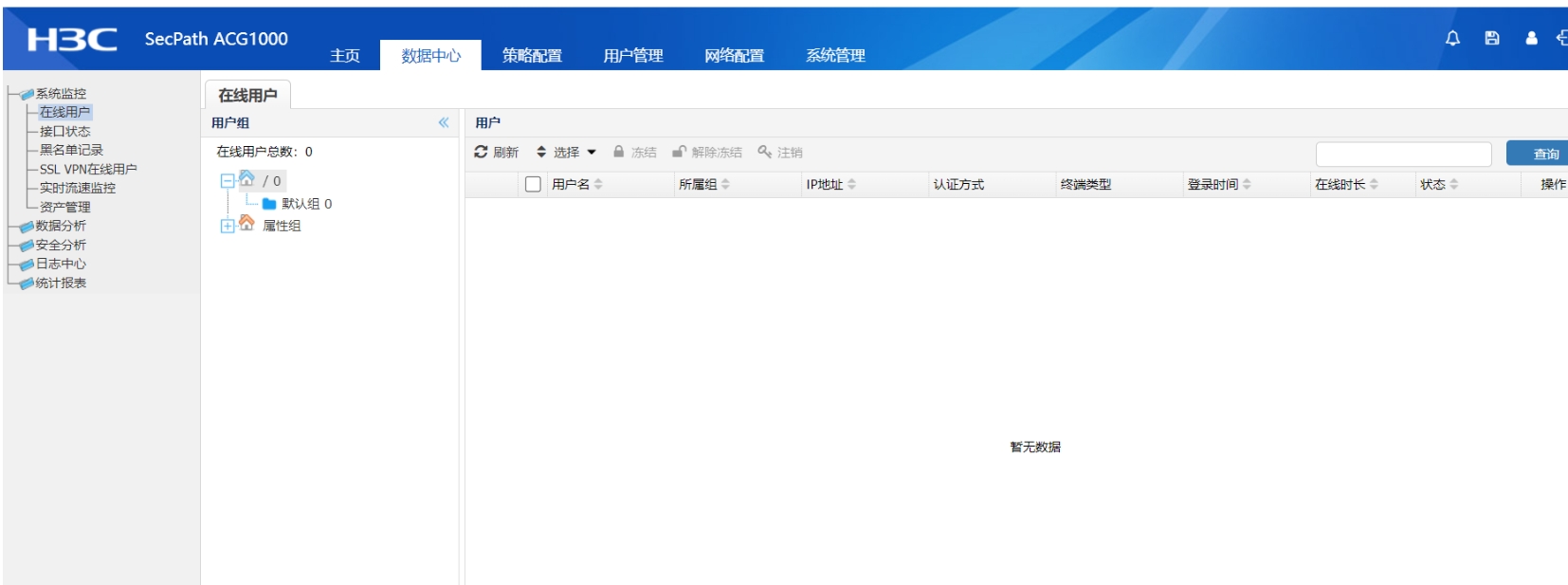1568x585 pixels.
Task: Click the 在线用户总数: 0 text
Action: tap(264, 152)
